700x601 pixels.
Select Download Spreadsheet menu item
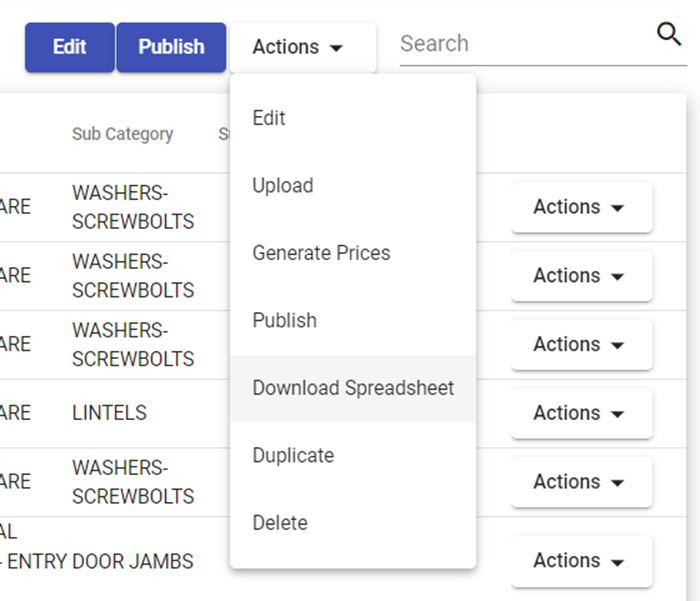(x=353, y=388)
